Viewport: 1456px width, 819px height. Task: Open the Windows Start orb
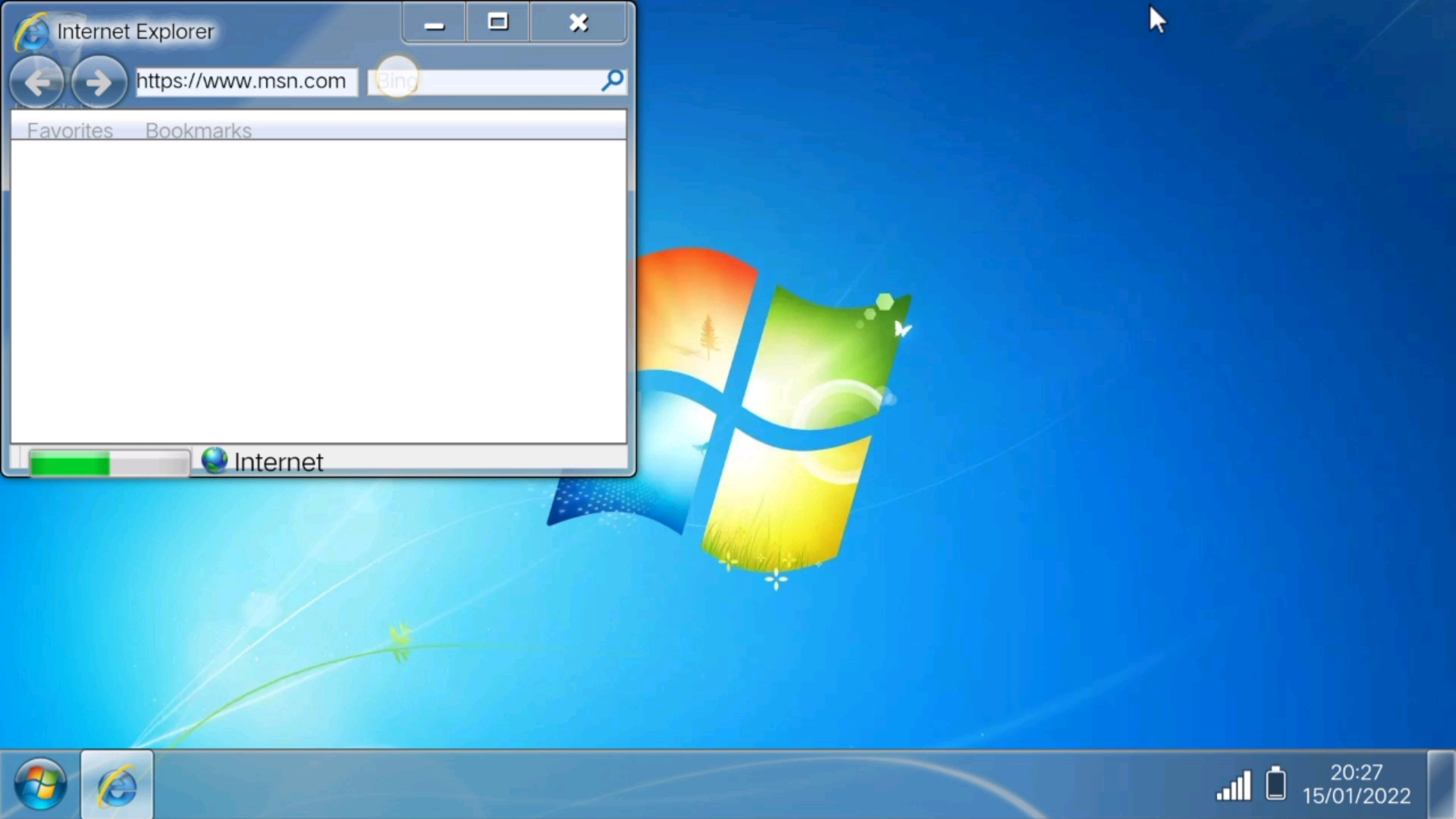coord(39,784)
